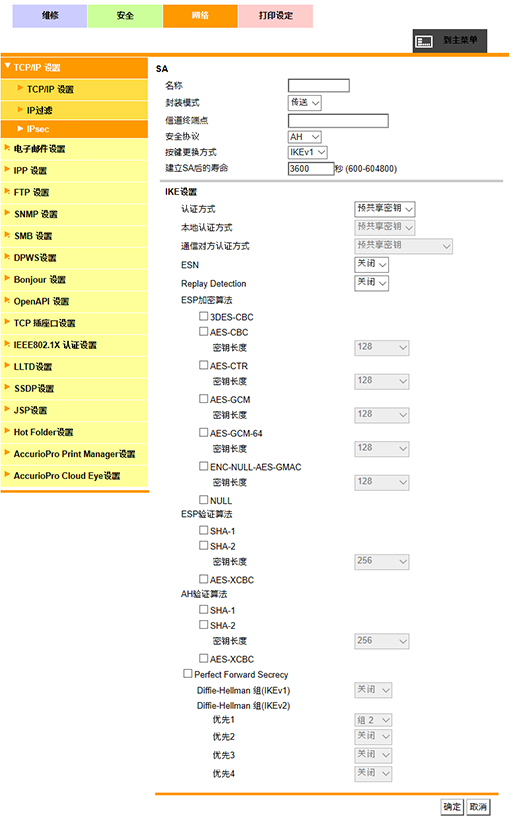Open AccurioPro Cloud Eye设置

[75, 476]
